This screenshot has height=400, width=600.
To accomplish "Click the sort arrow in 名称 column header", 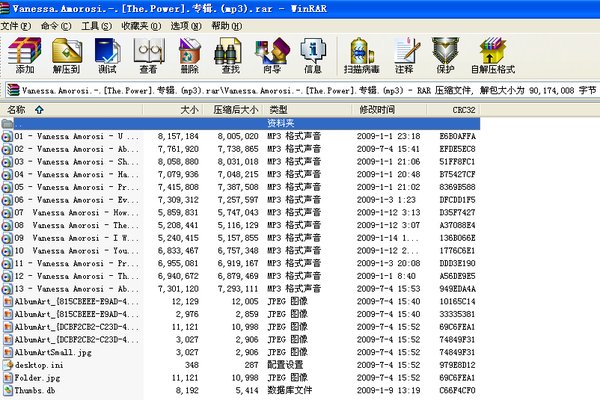I will (x=39, y=110).
